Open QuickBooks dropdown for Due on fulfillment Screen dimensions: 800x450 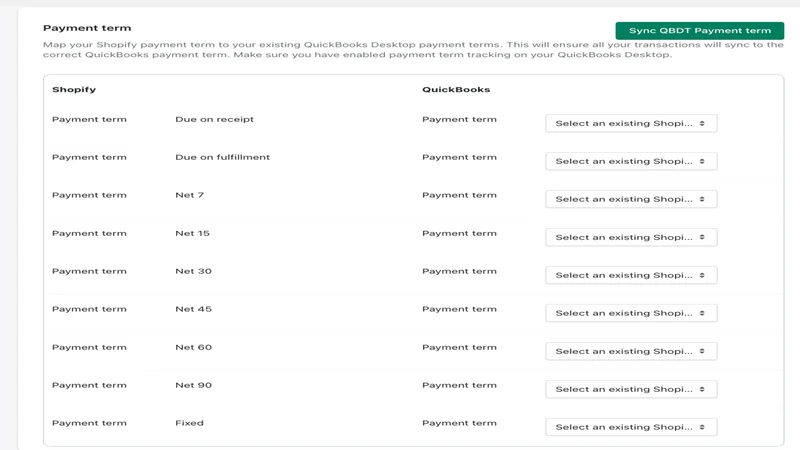click(631, 161)
